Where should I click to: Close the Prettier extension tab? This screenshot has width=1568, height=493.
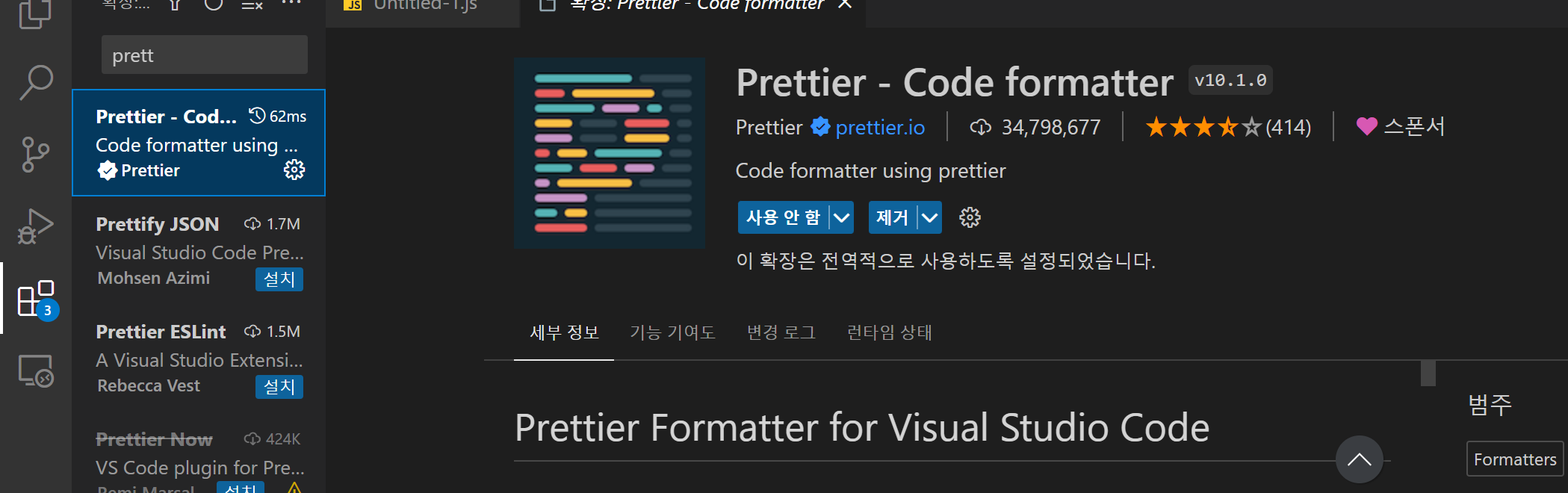click(x=845, y=4)
